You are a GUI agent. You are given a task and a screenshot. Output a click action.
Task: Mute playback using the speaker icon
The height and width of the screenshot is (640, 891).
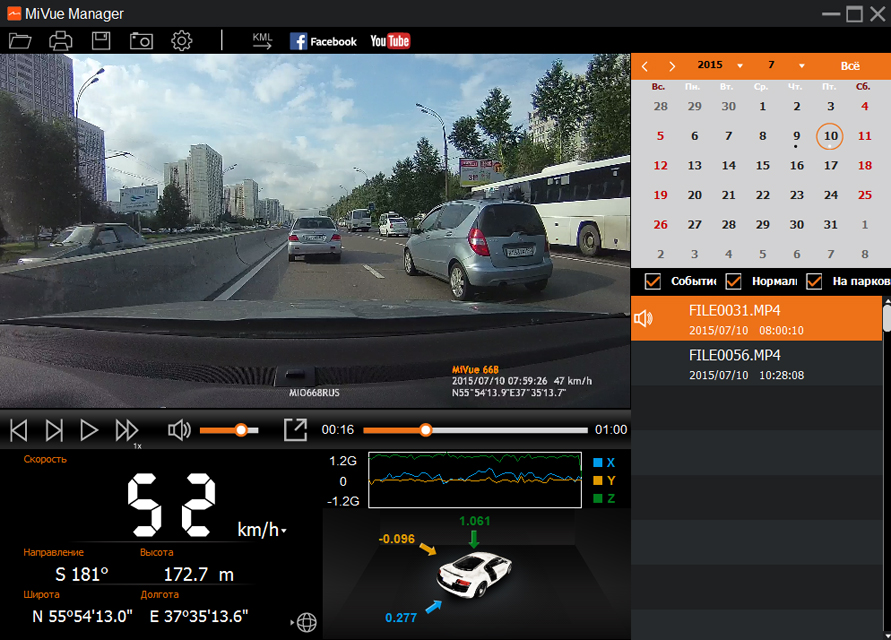[x=179, y=430]
